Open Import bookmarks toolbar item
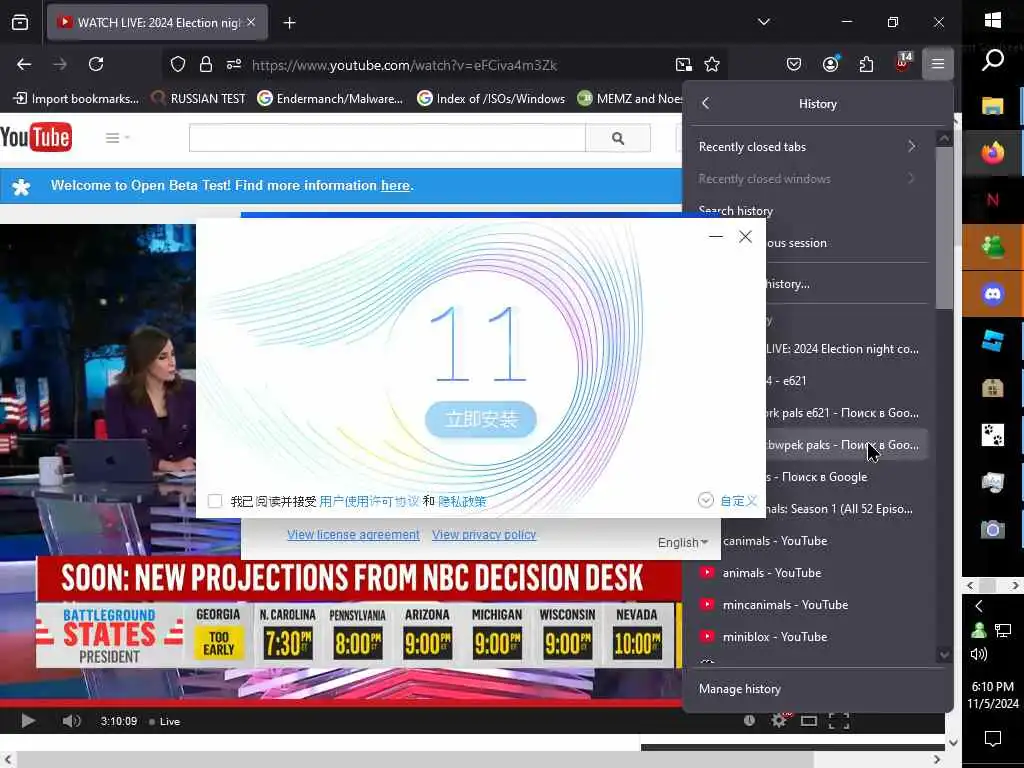 [x=76, y=99]
